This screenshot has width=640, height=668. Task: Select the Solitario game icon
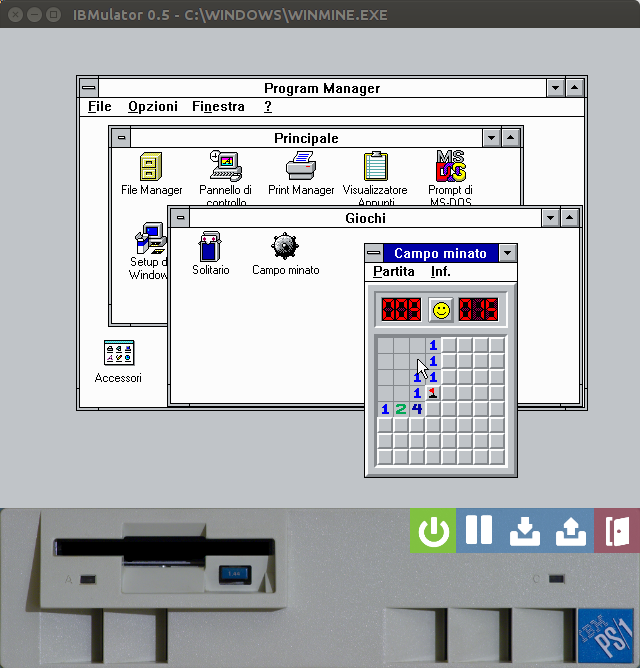[210, 246]
